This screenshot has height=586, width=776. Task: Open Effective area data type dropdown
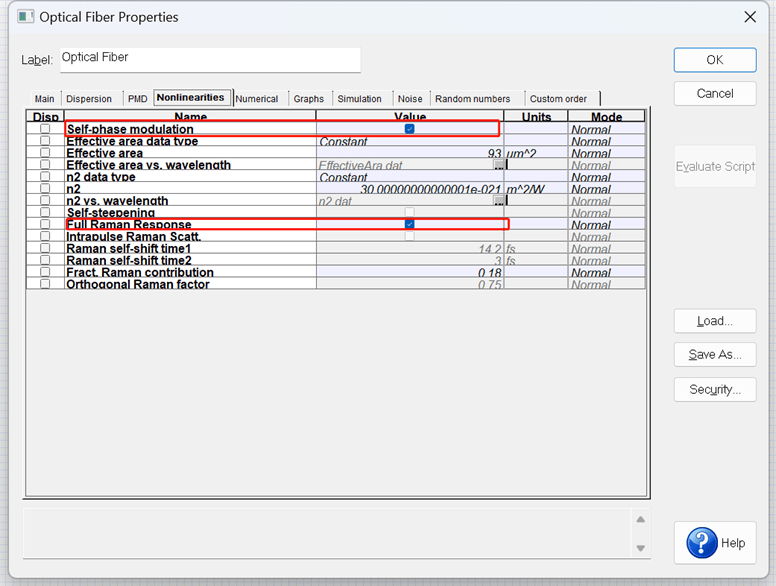click(410, 142)
